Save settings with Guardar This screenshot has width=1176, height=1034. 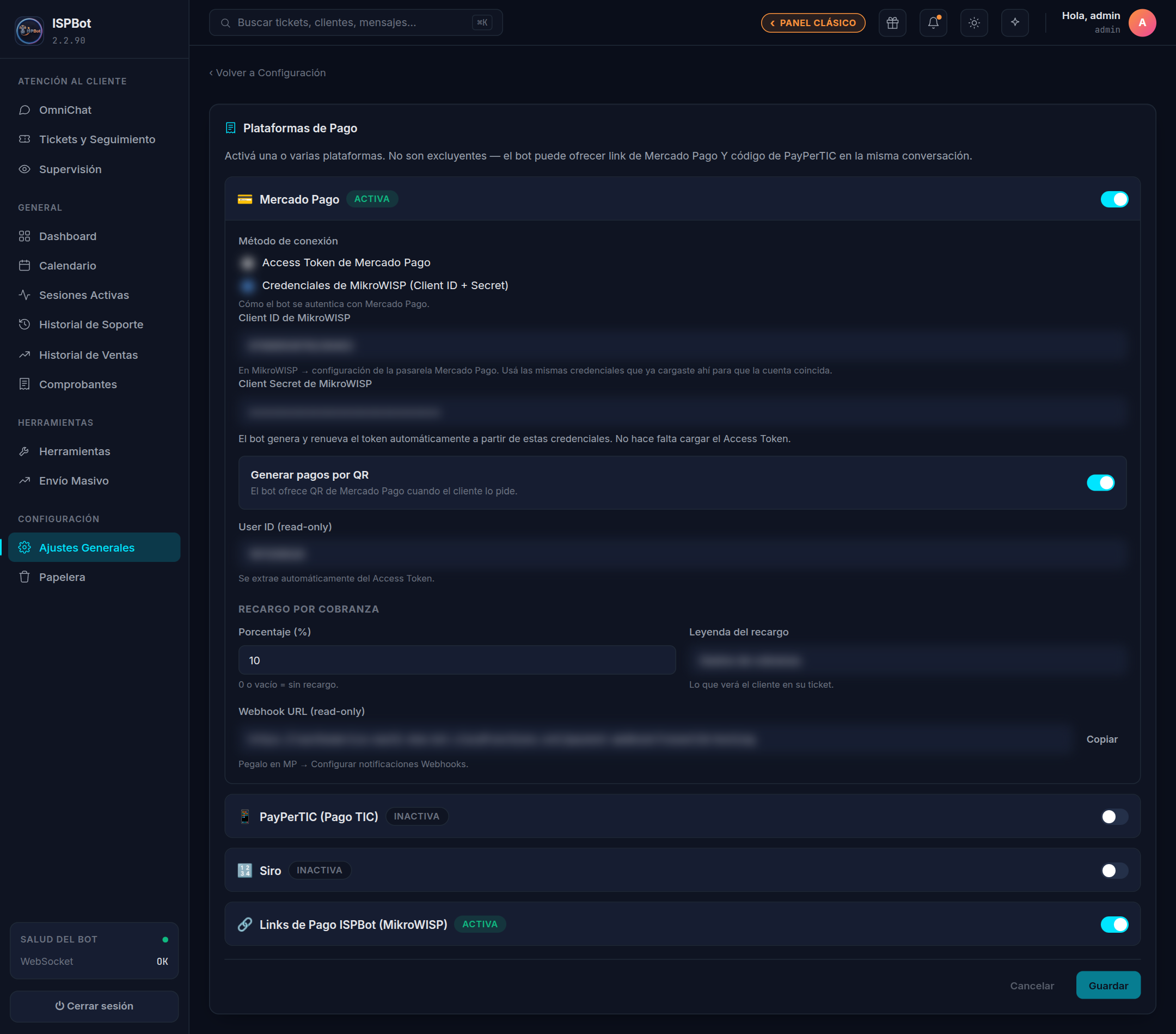1108,985
